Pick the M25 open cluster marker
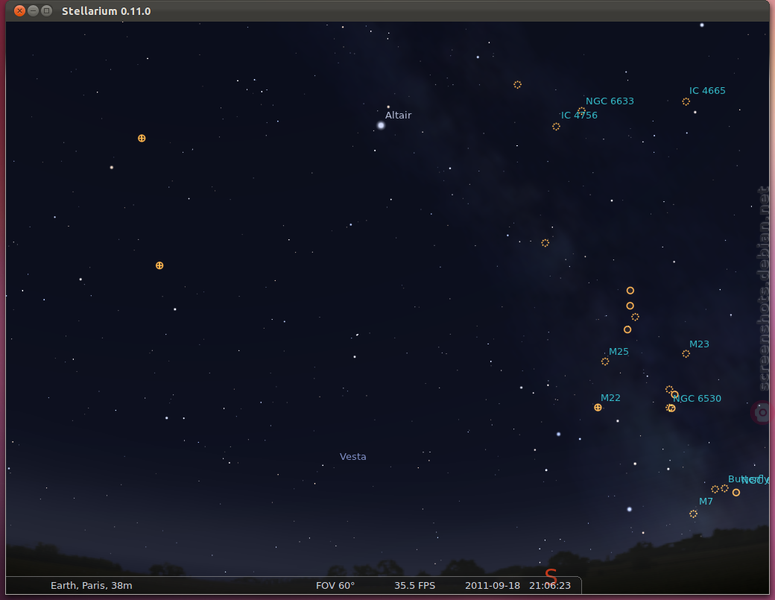The image size is (775, 600). tap(605, 362)
